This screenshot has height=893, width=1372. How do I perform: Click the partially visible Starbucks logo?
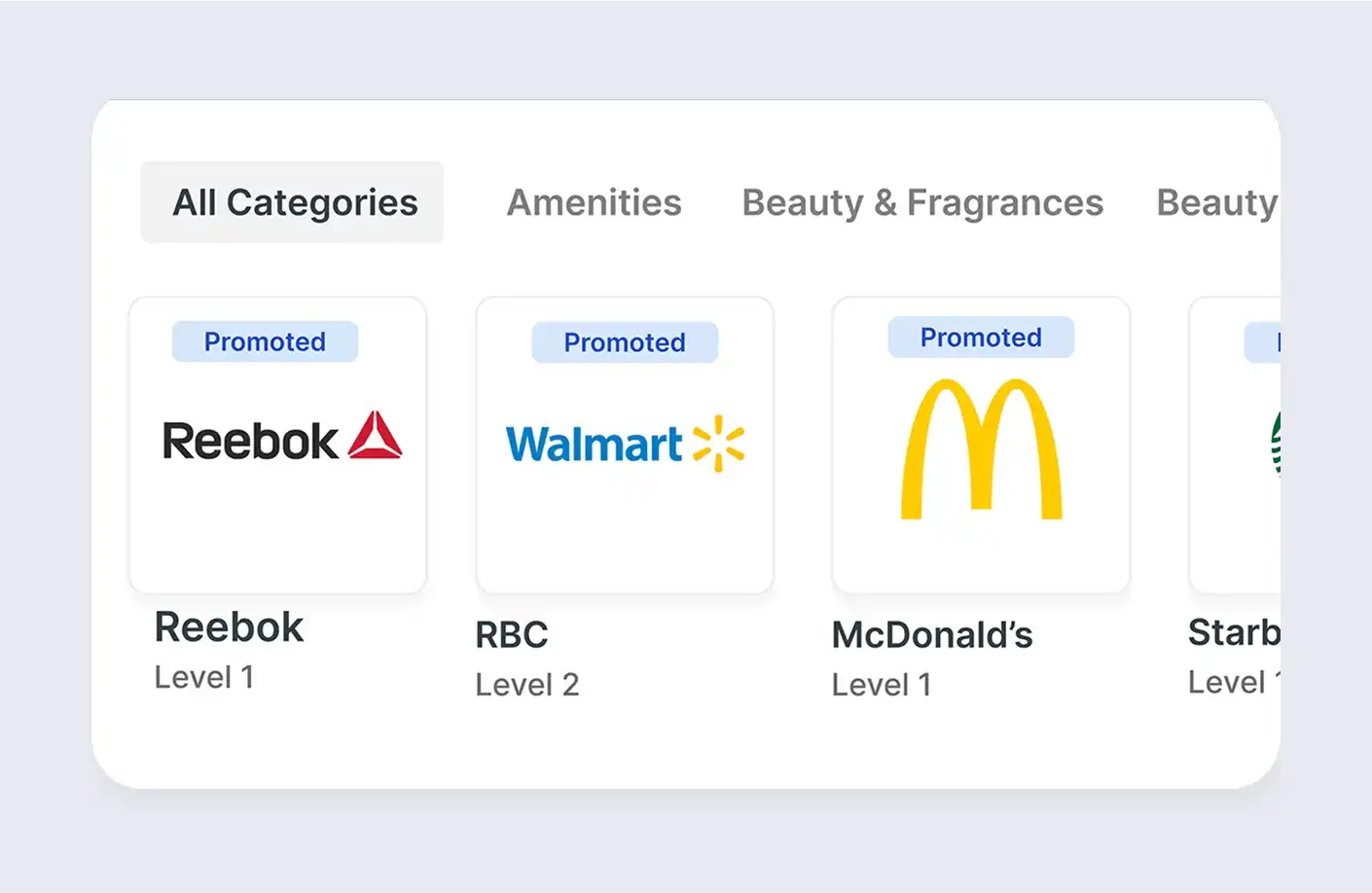click(x=1275, y=444)
